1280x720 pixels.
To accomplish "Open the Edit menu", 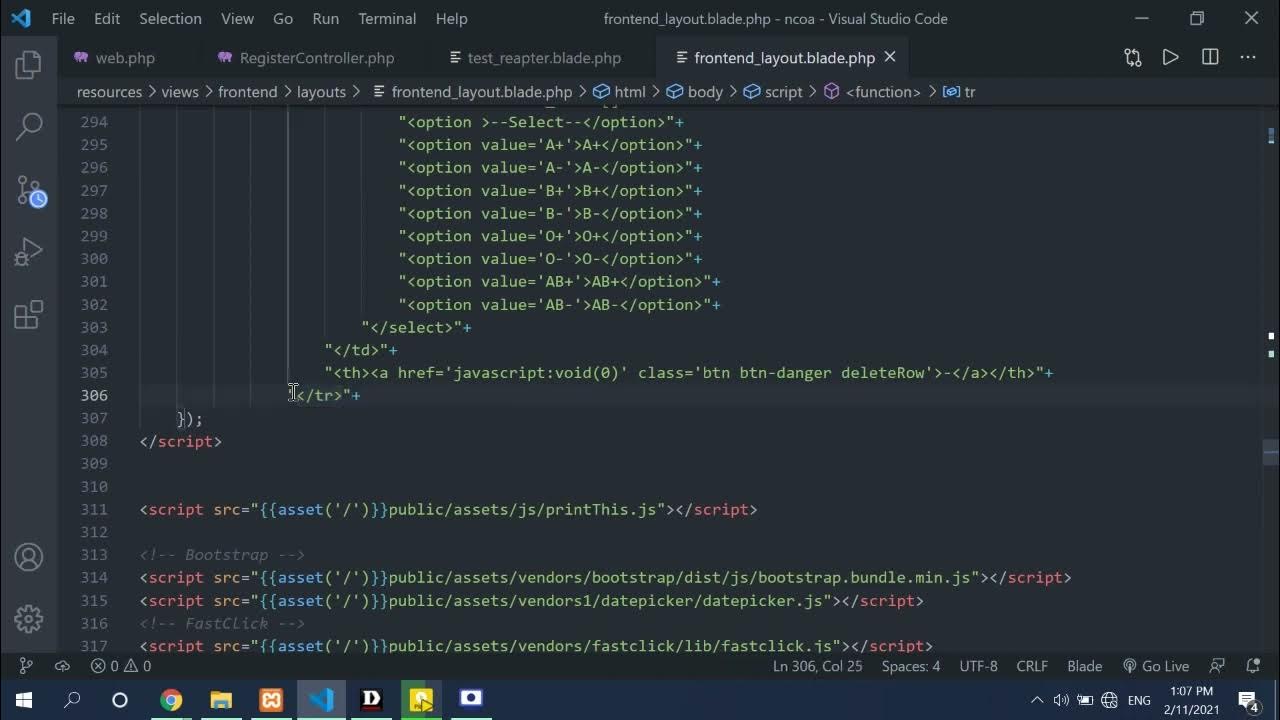I will pos(107,18).
